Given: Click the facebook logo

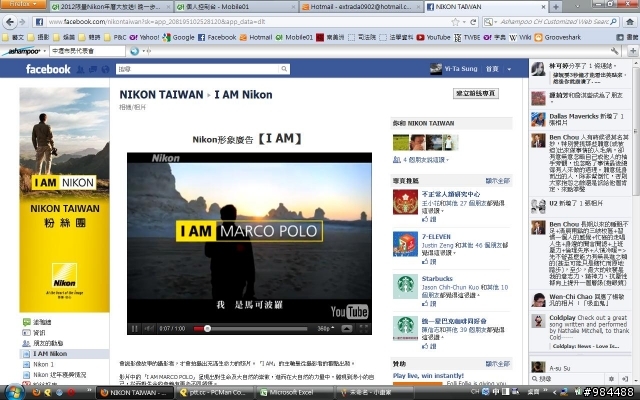Looking at the screenshot, I should [x=48, y=69].
